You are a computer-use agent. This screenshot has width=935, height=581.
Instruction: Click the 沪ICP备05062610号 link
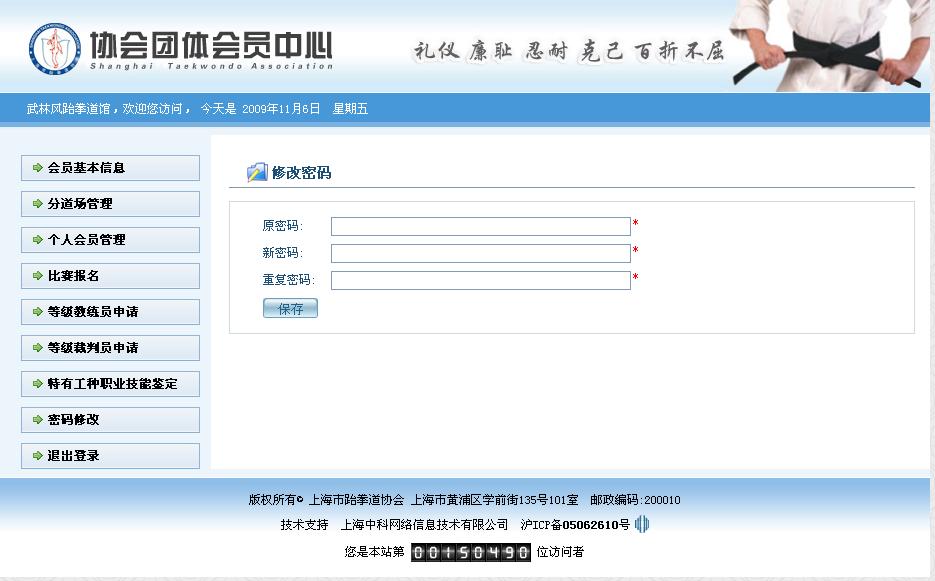click(575, 525)
